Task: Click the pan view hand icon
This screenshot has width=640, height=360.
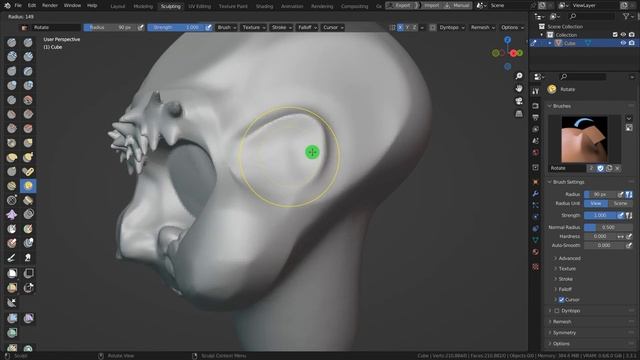Action: [x=519, y=89]
